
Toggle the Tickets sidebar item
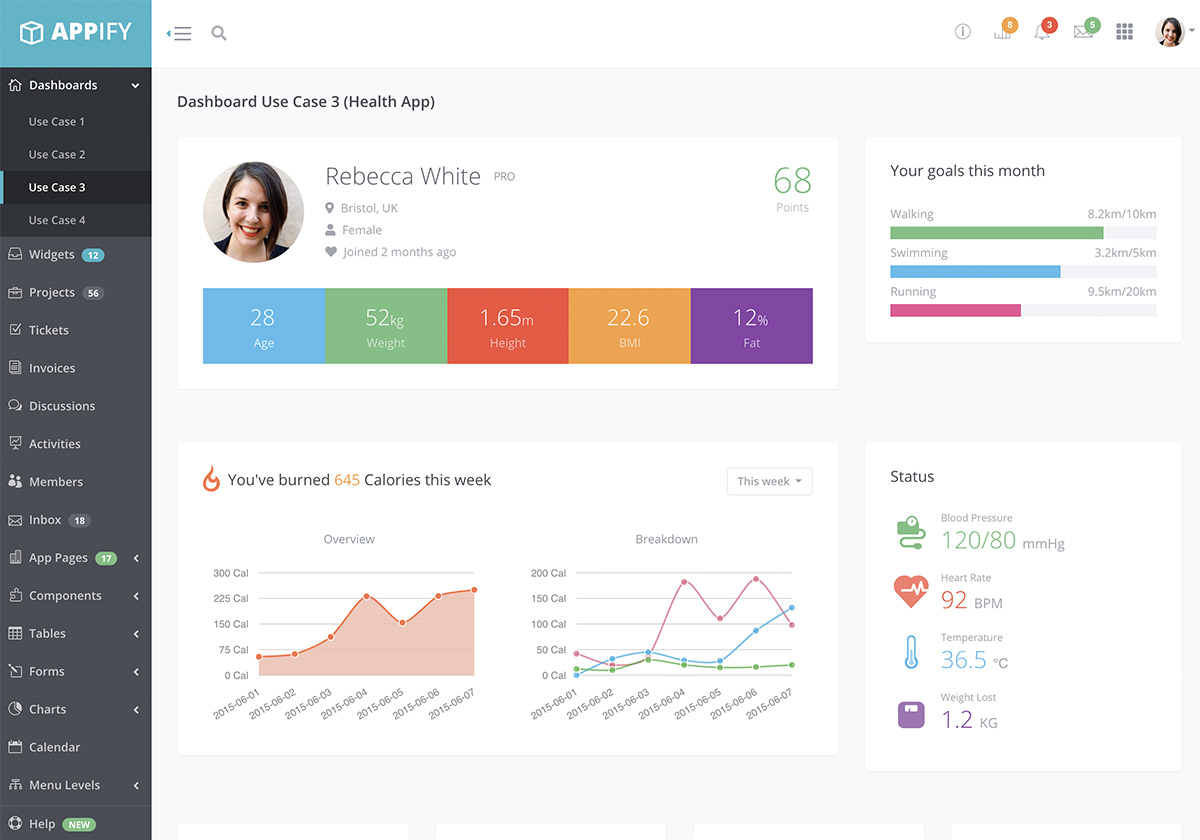[x=49, y=329]
